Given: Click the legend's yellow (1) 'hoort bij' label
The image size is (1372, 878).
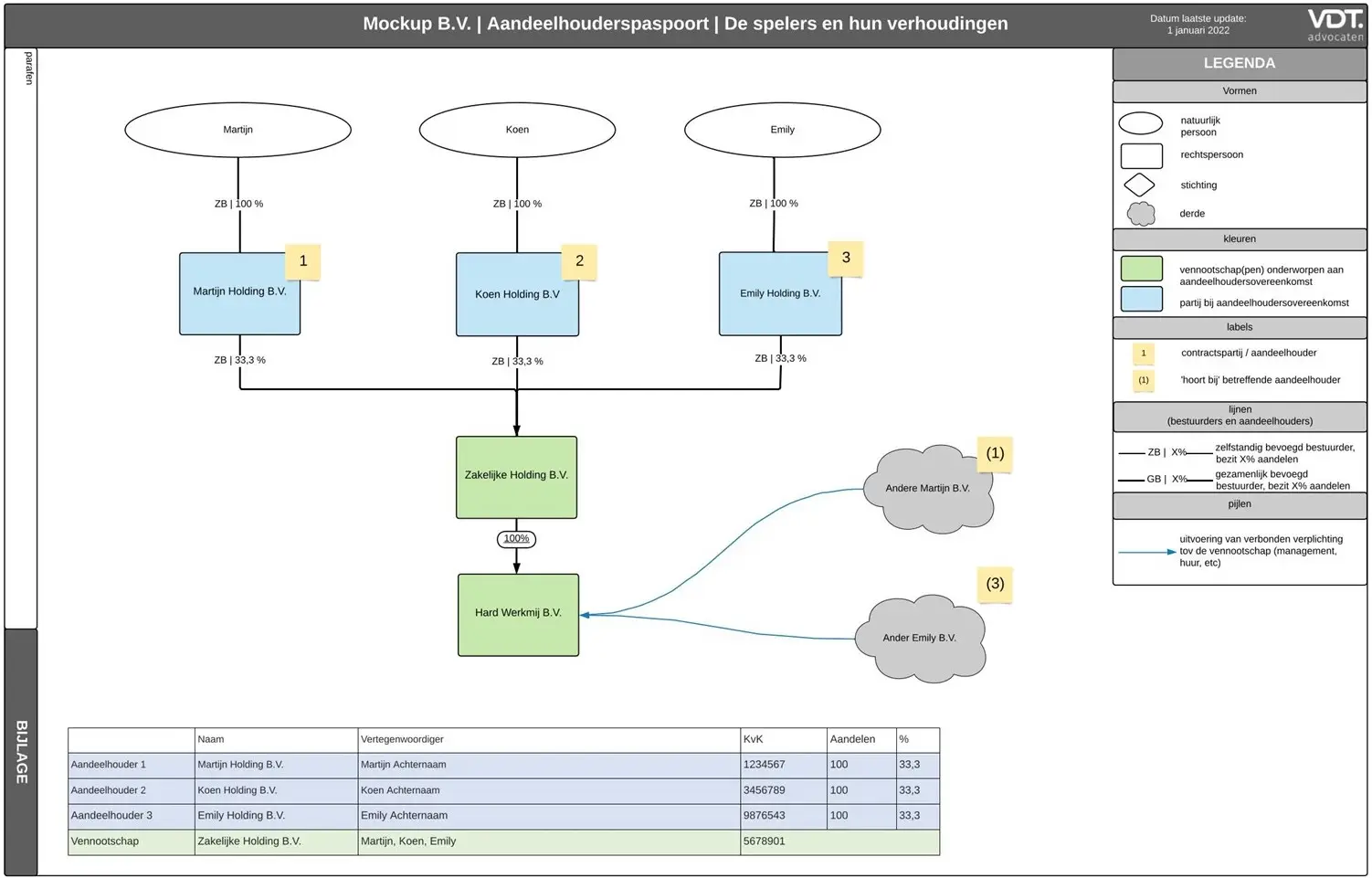Looking at the screenshot, I should coord(1143,380).
